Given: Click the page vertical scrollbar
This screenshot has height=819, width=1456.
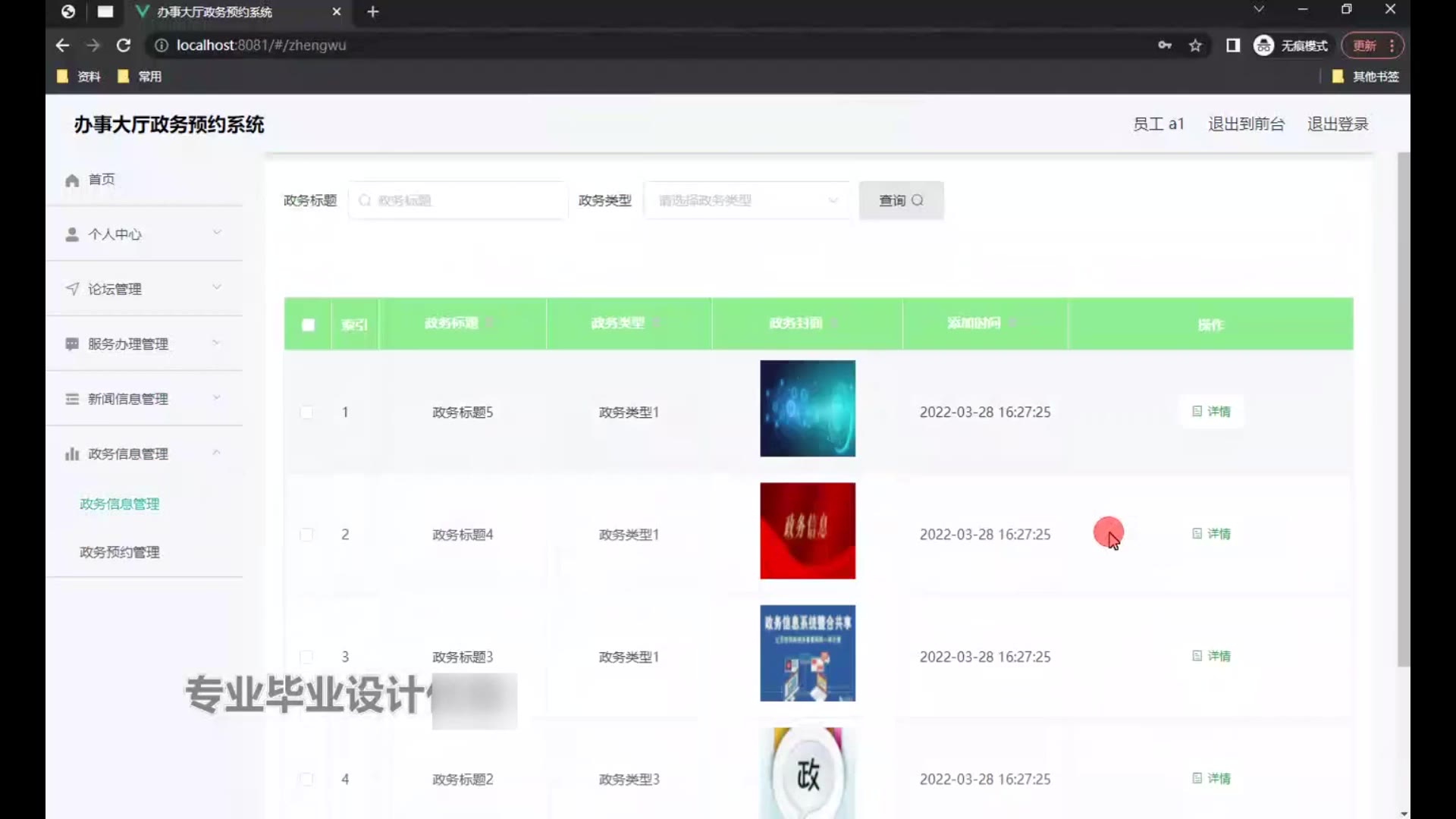Looking at the screenshot, I should click(x=1404, y=409).
